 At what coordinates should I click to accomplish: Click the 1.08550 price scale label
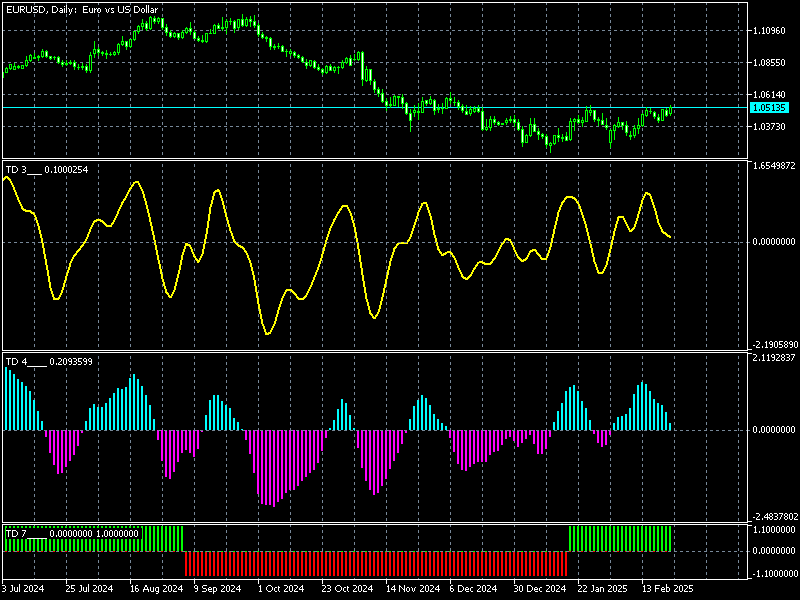tap(769, 63)
